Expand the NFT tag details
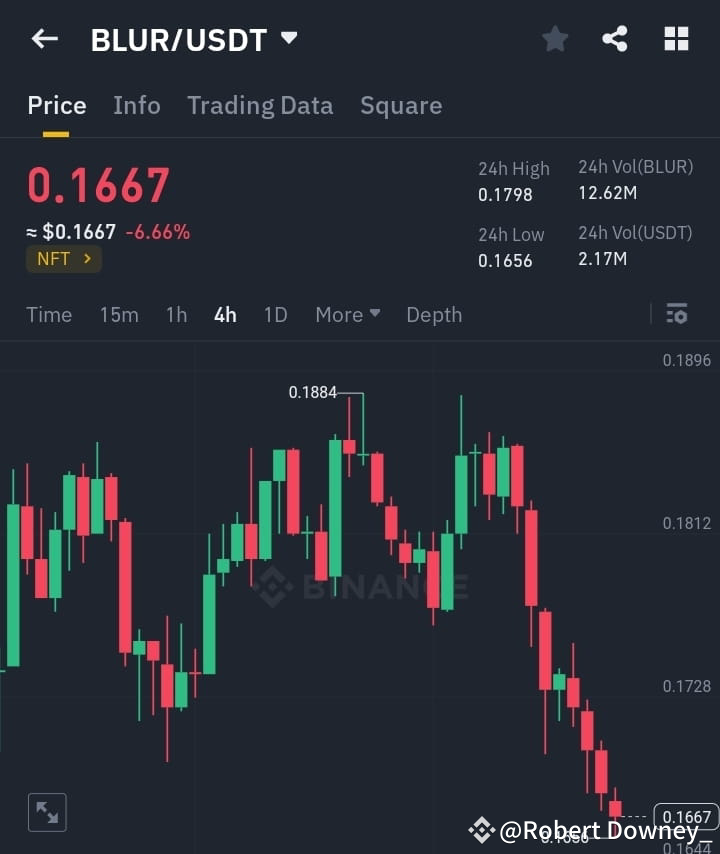The width and height of the screenshot is (720, 854). (x=63, y=258)
